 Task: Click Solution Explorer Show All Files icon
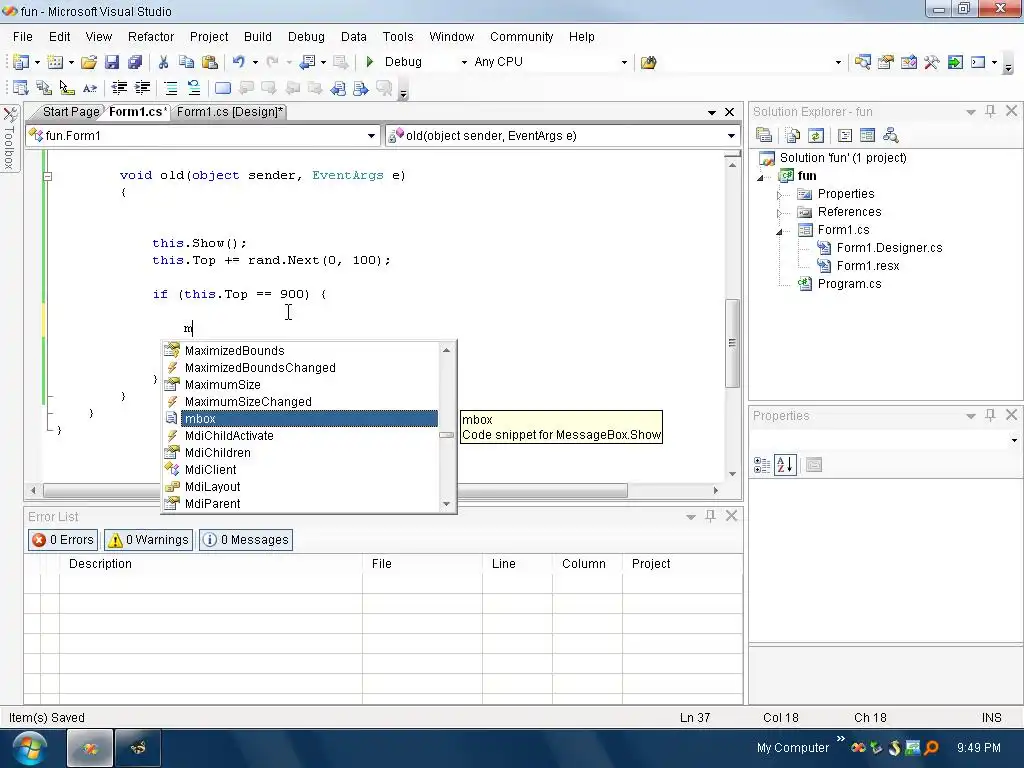pyautogui.click(x=793, y=135)
